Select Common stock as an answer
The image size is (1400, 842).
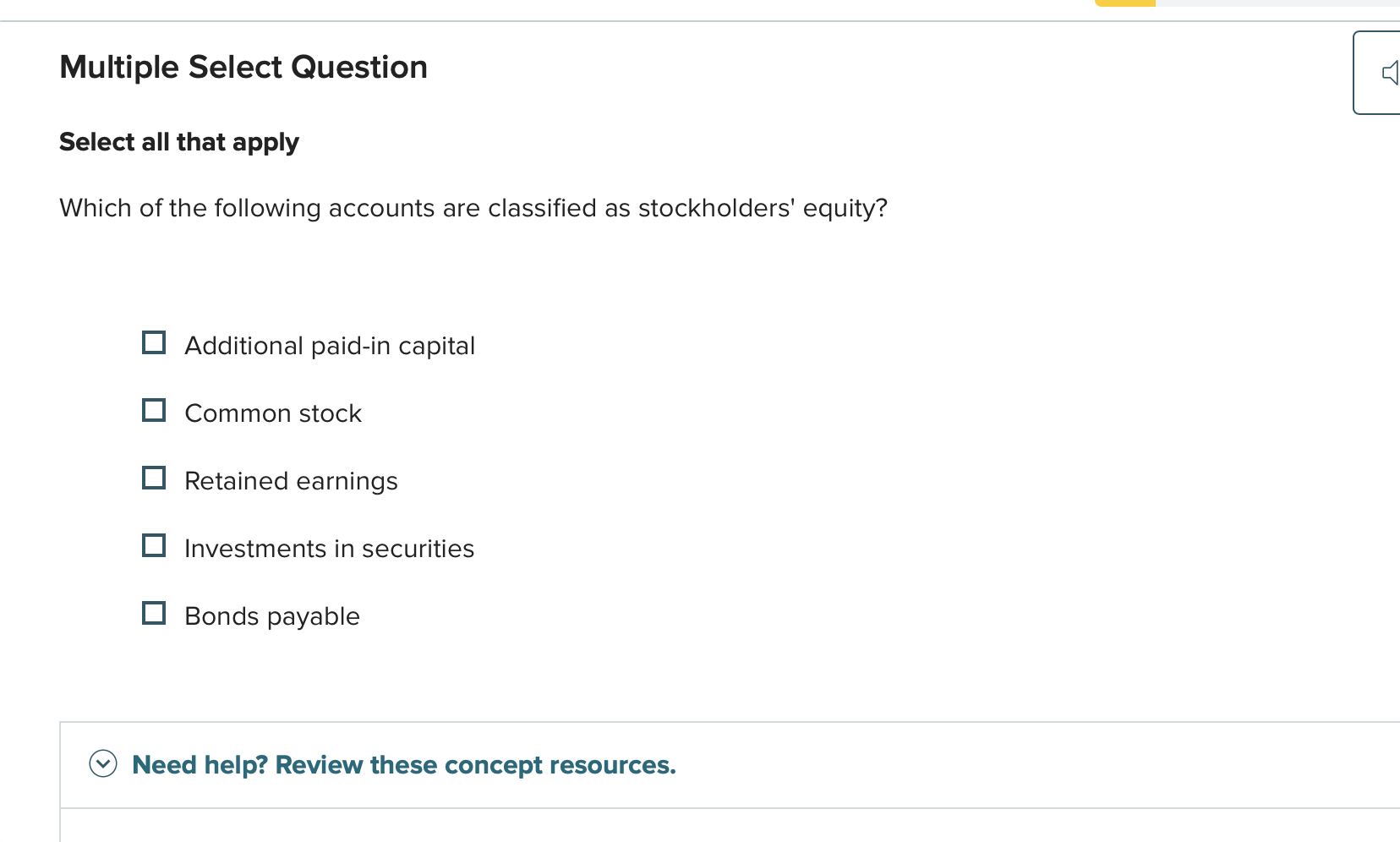[154, 410]
